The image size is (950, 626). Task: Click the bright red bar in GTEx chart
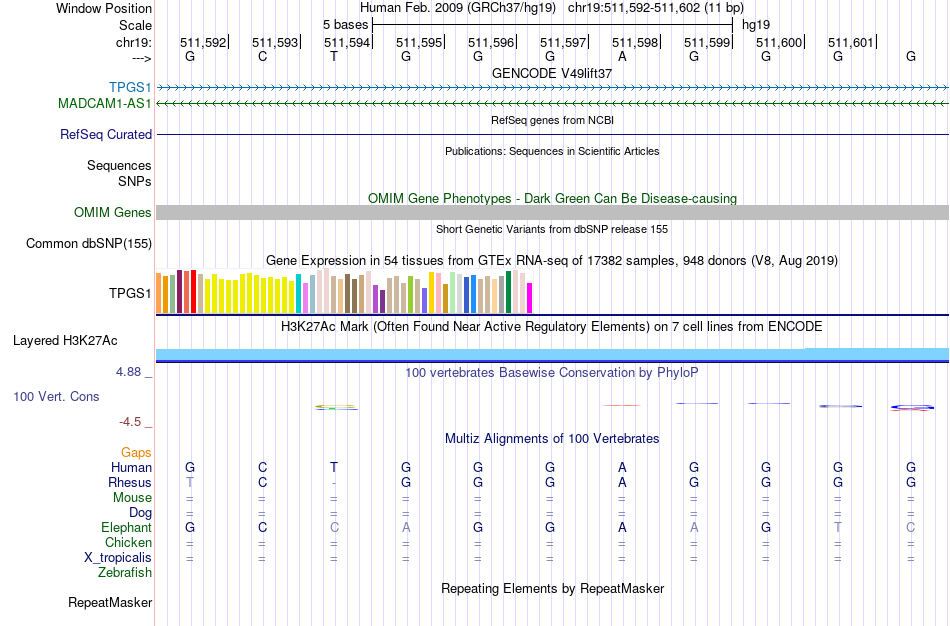(193, 291)
